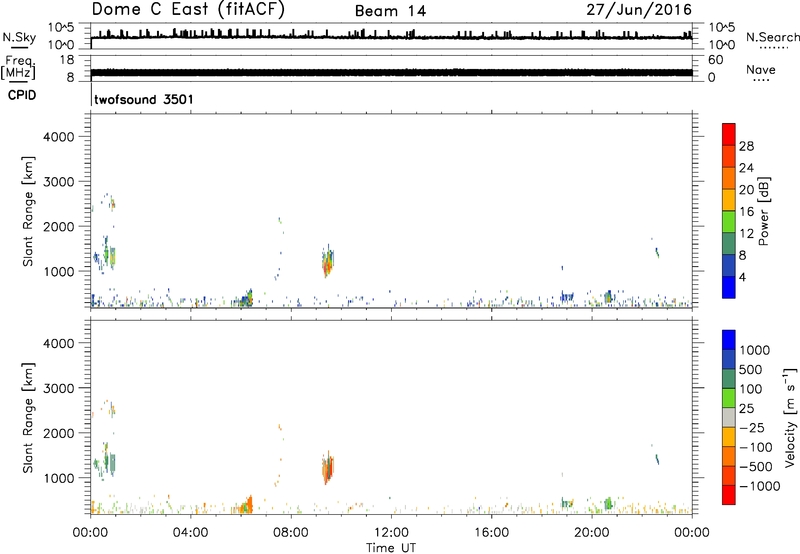
Task: Click the '-500' label on Velocity scale
Action: 756,467
